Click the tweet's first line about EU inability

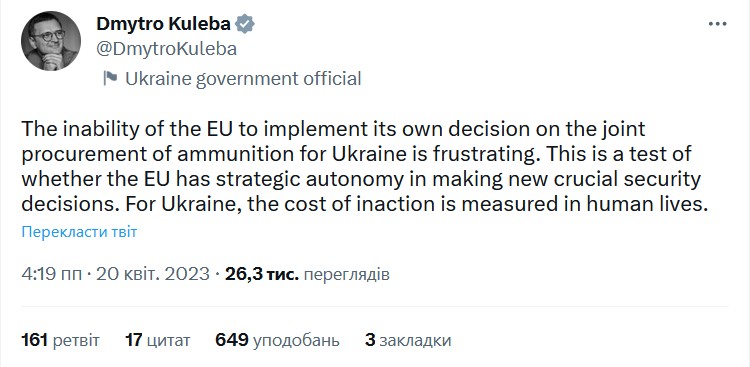click(333, 129)
